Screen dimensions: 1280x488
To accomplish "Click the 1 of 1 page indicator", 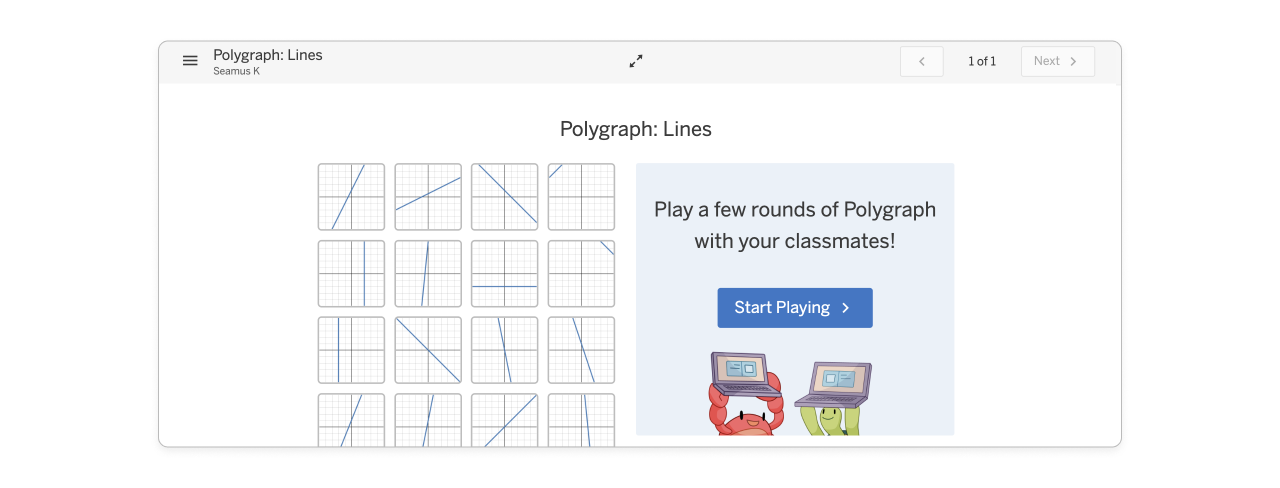I will (x=982, y=61).
